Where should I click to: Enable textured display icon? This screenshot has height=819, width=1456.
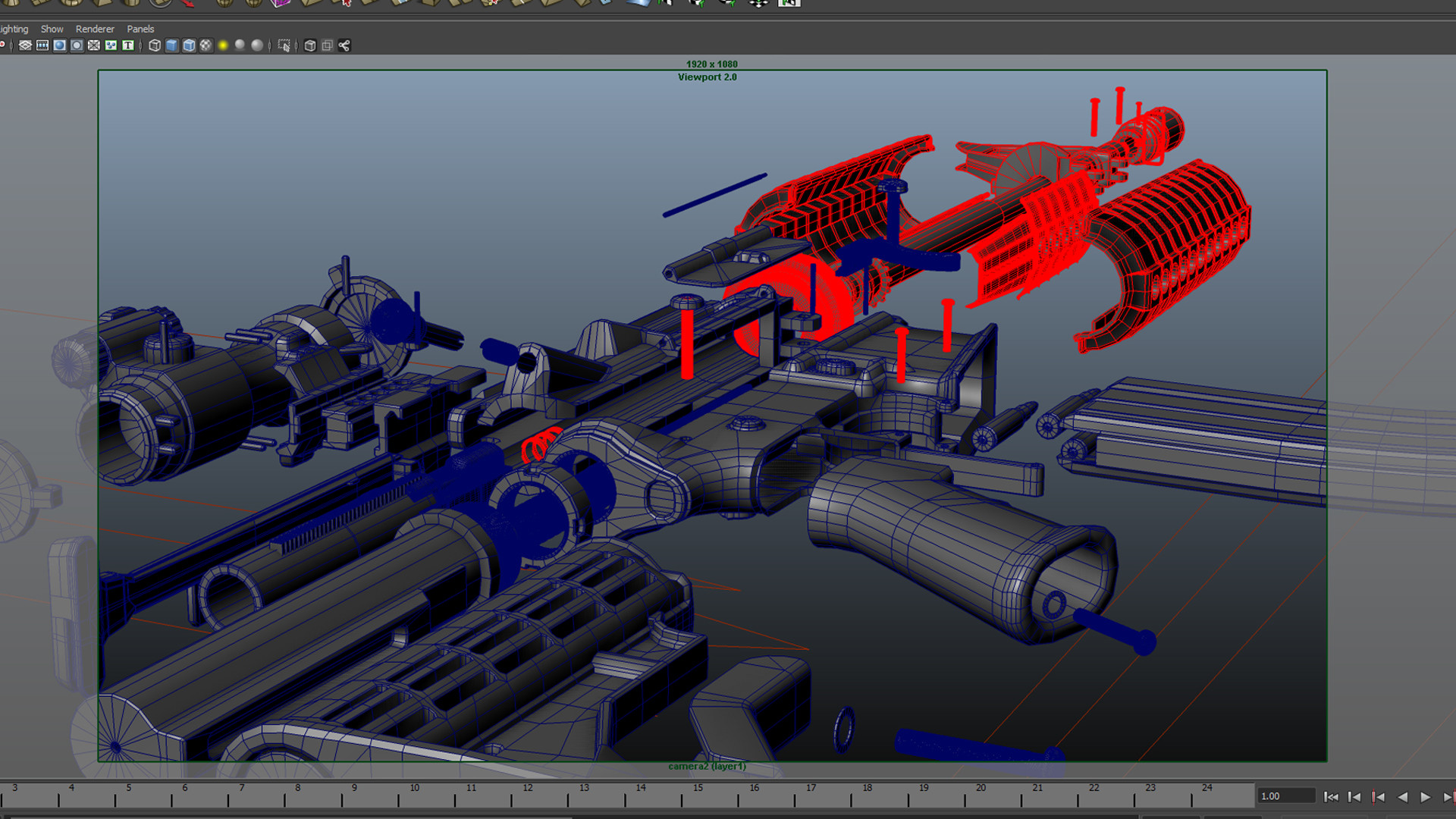click(x=206, y=45)
